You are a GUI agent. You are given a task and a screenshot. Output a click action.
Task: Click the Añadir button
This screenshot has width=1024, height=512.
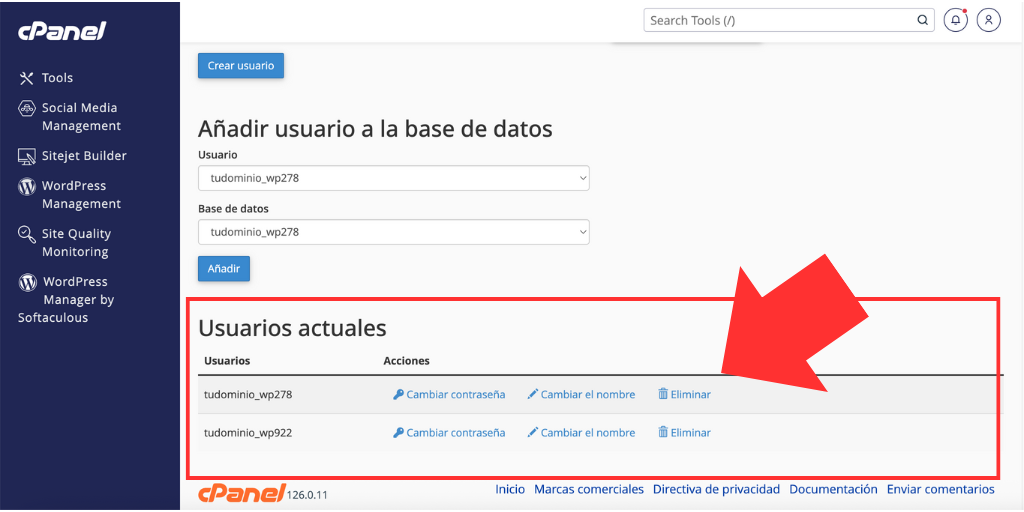[x=224, y=268]
